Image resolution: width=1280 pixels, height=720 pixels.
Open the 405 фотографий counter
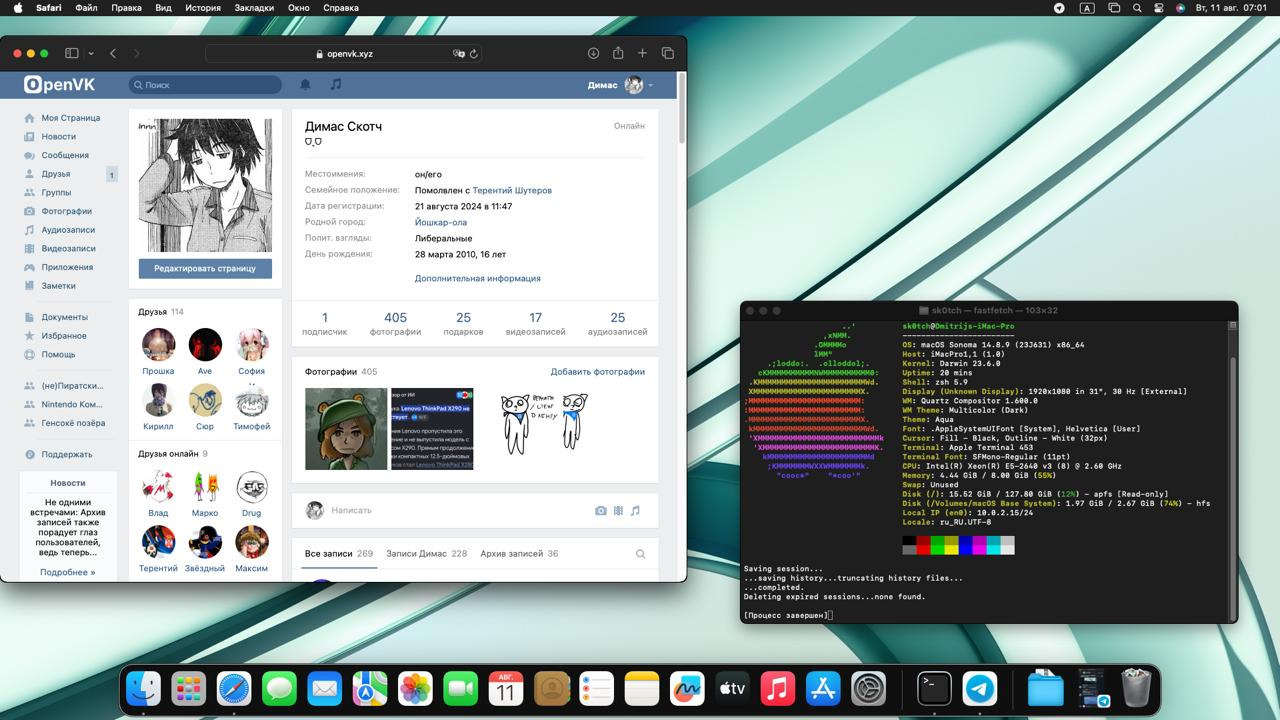[x=395, y=323]
